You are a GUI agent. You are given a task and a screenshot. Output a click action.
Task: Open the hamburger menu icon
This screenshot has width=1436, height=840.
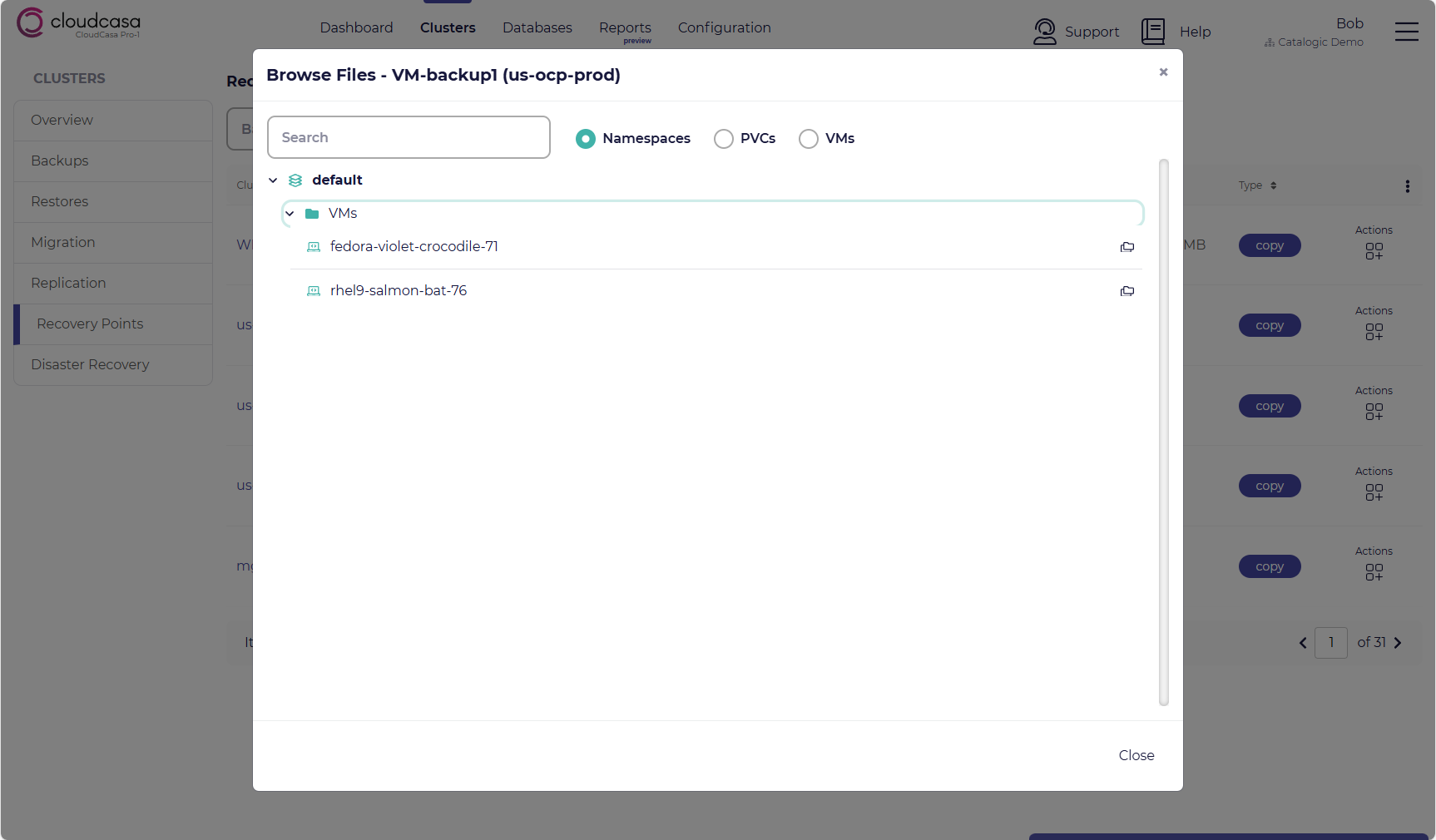coord(1406,32)
